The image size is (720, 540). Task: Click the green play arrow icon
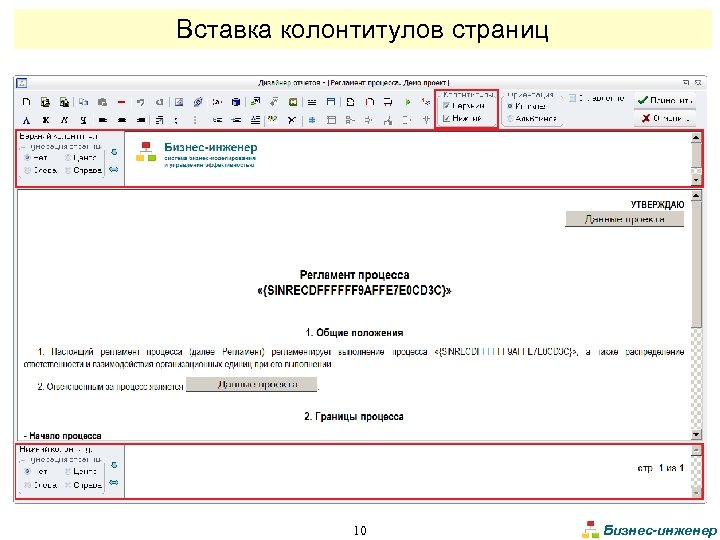click(407, 102)
